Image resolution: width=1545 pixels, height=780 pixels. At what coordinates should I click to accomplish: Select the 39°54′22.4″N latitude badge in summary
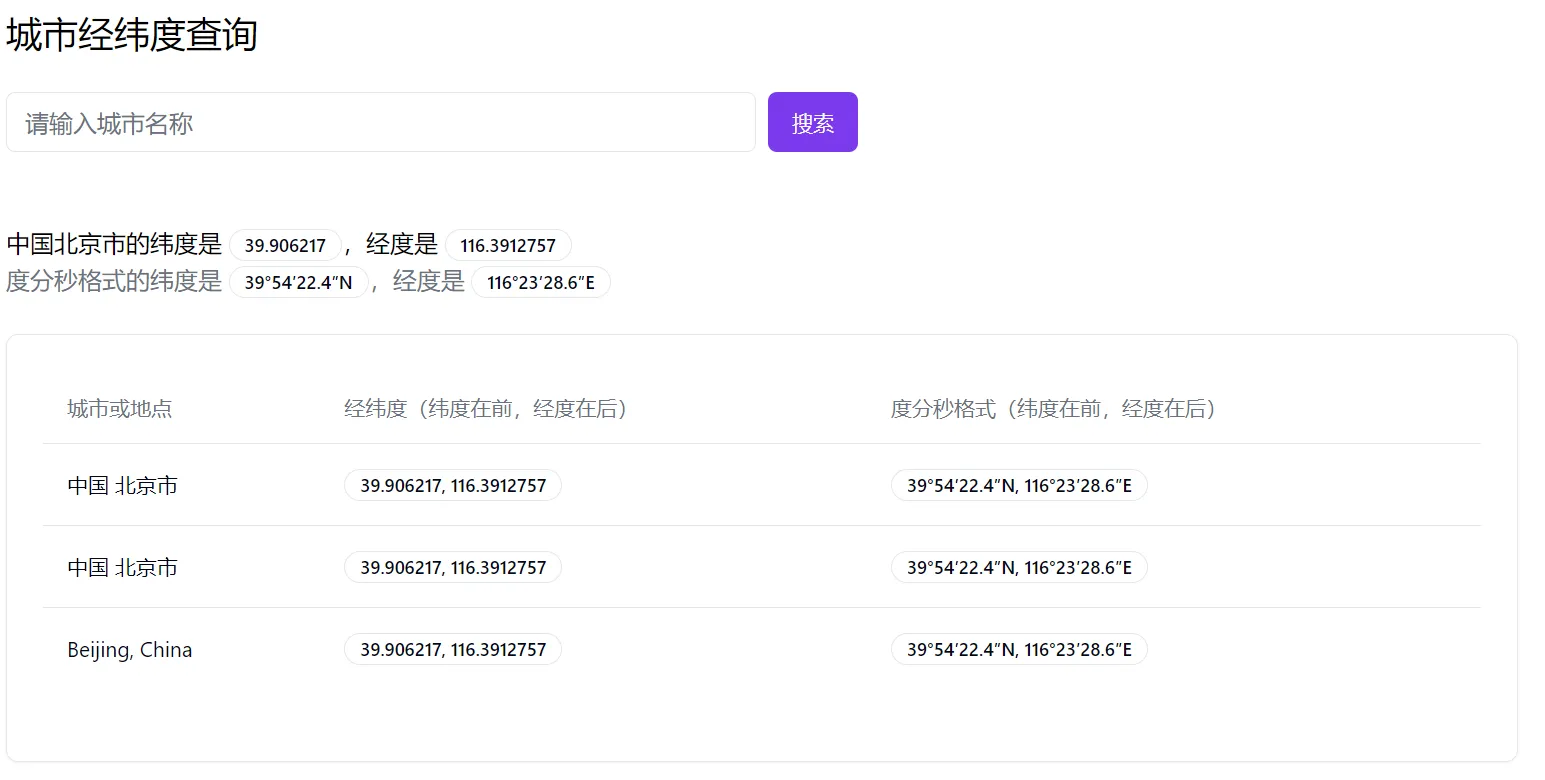(298, 283)
